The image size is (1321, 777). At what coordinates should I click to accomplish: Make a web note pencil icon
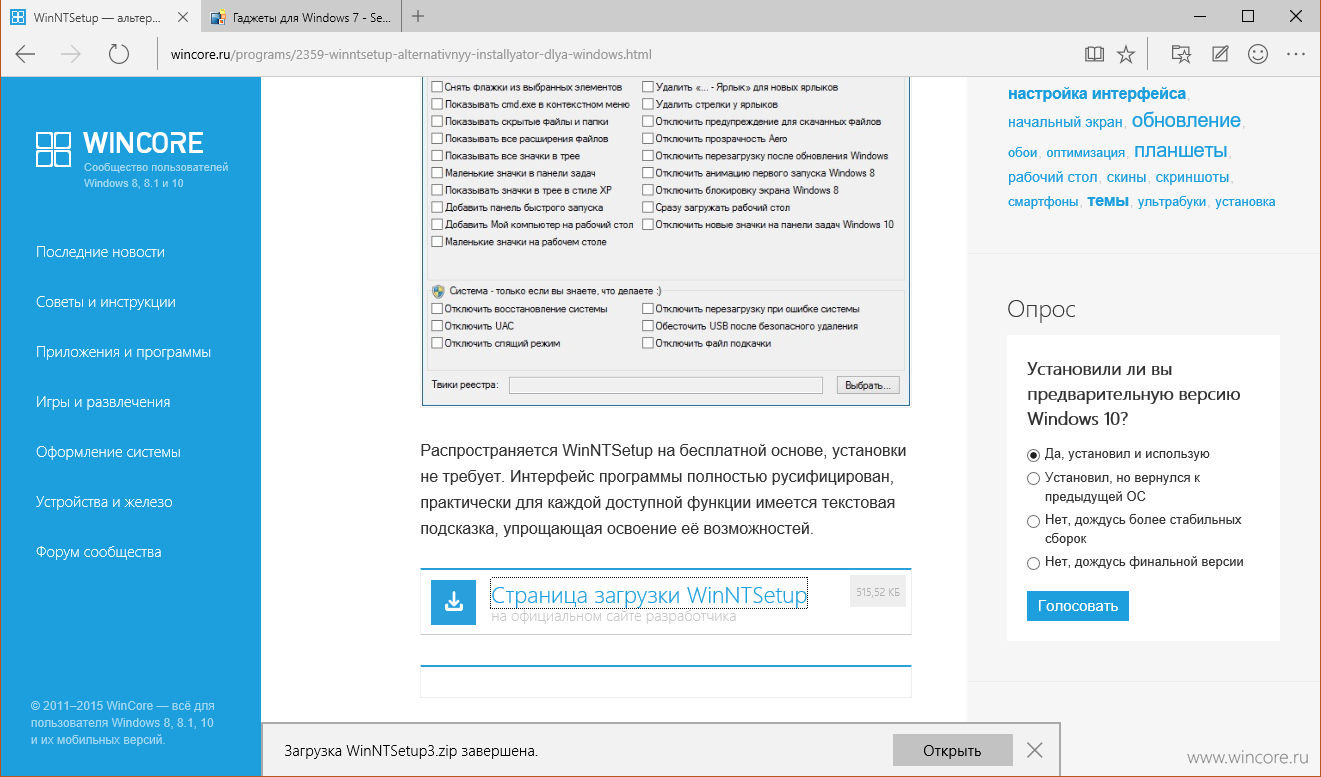1220,54
